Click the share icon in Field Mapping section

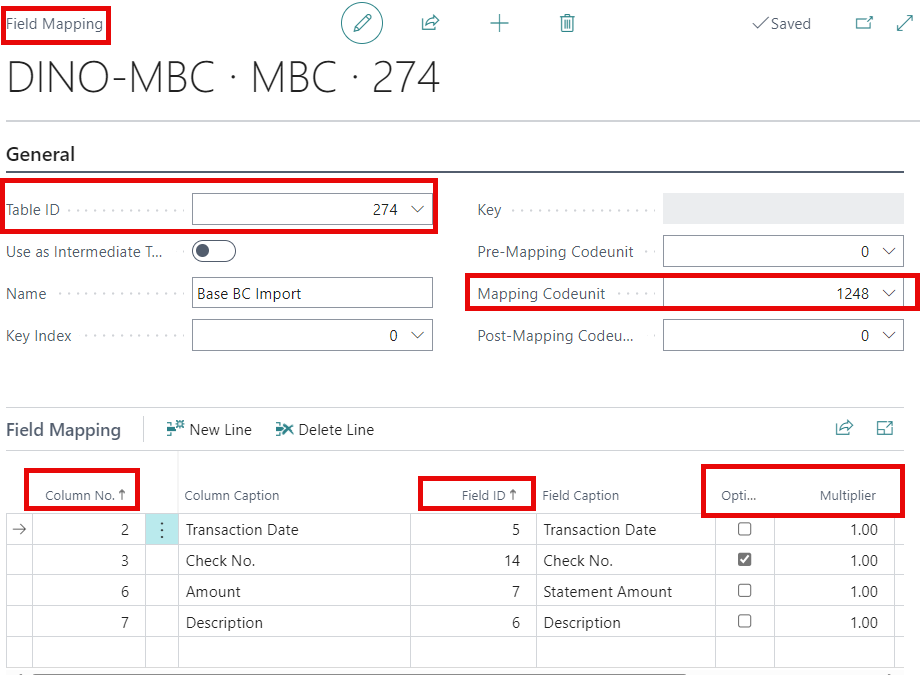[844, 427]
